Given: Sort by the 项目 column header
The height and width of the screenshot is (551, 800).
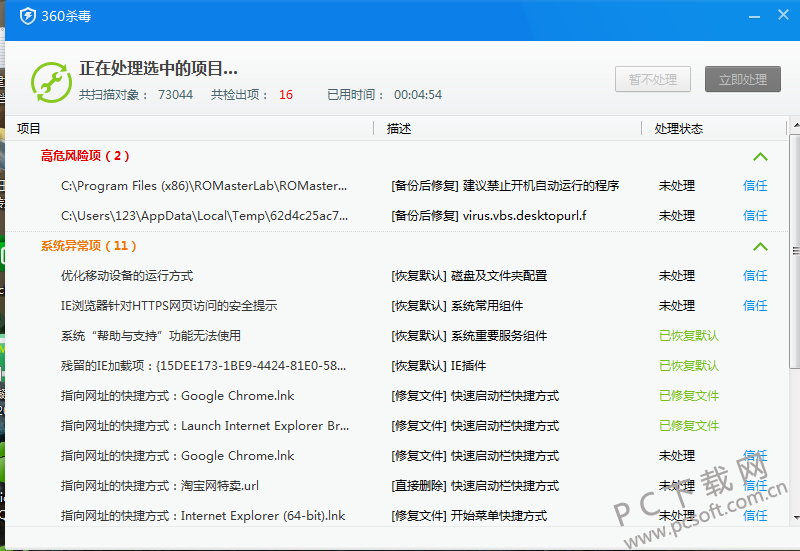Looking at the screenshot, I should pyautogui.click(x=30, y=129).
